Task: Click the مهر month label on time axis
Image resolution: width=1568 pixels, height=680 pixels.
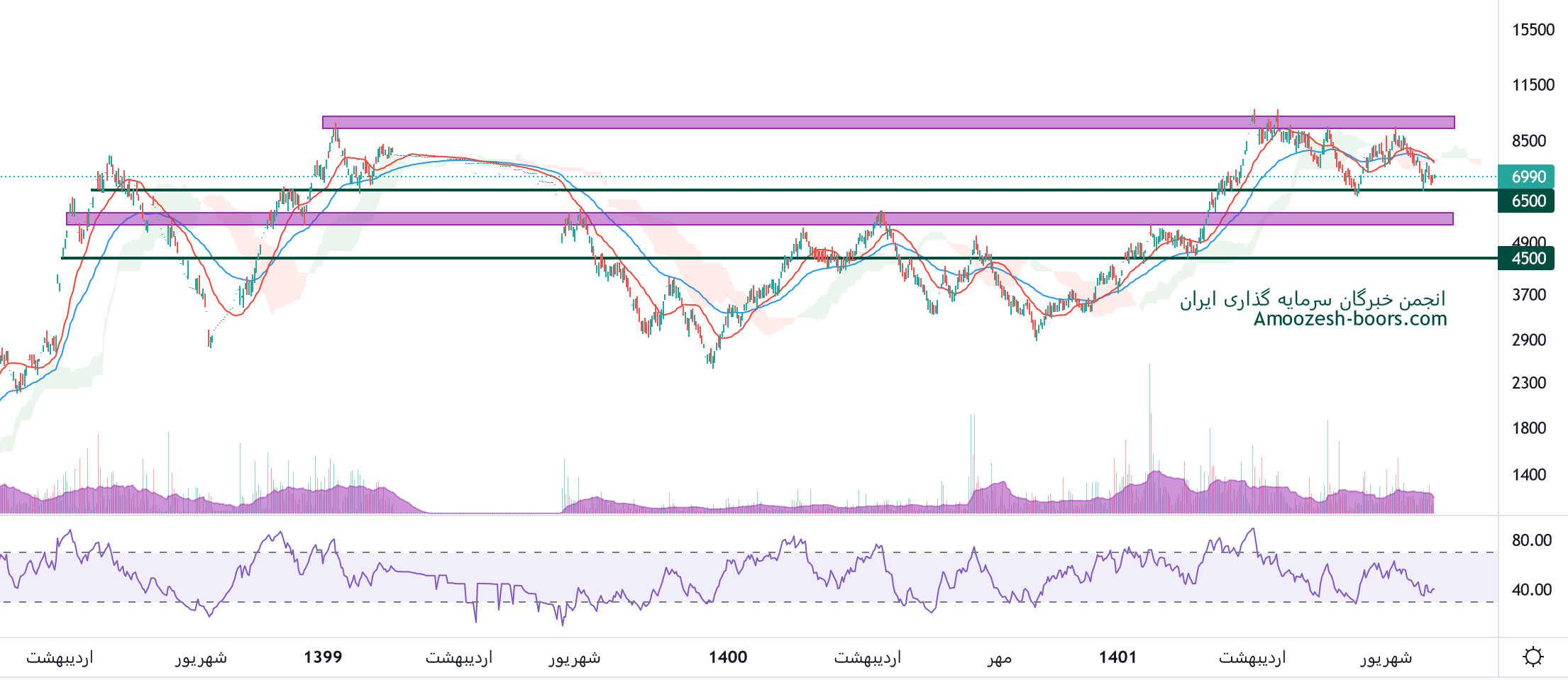Action: 999,659
